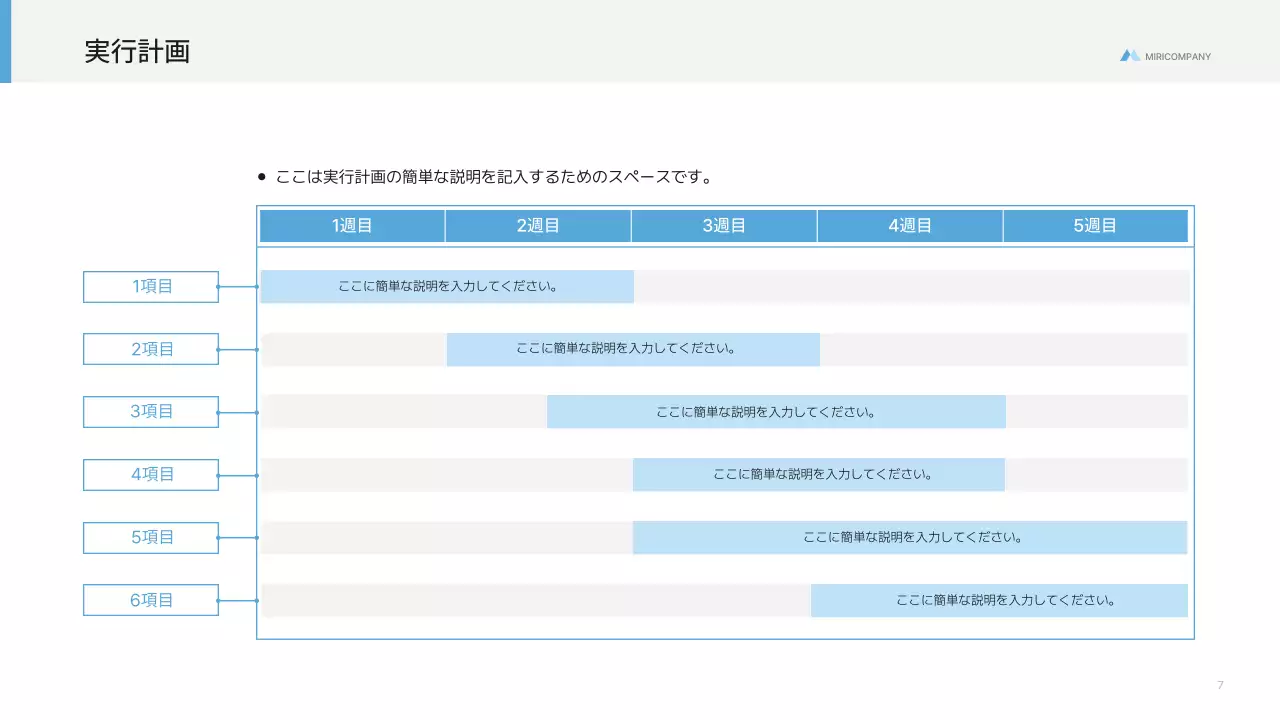Click the connector line for 6項目
The image size is (1280, 720).
[x=240, y=599]
